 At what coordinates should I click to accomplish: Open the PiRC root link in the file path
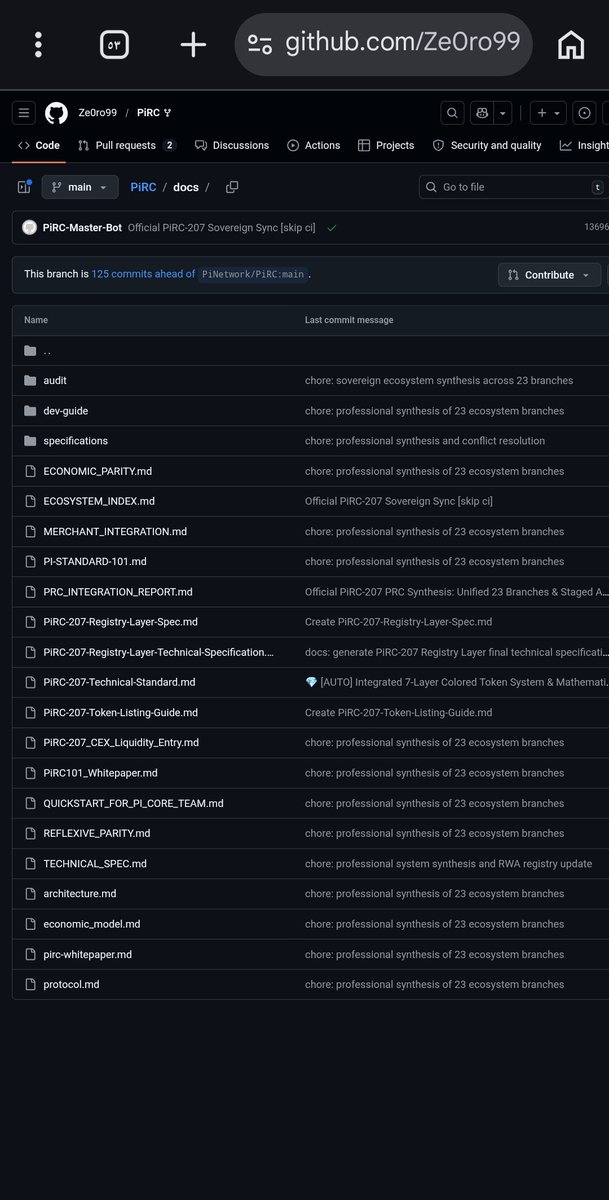click(143, 187)
